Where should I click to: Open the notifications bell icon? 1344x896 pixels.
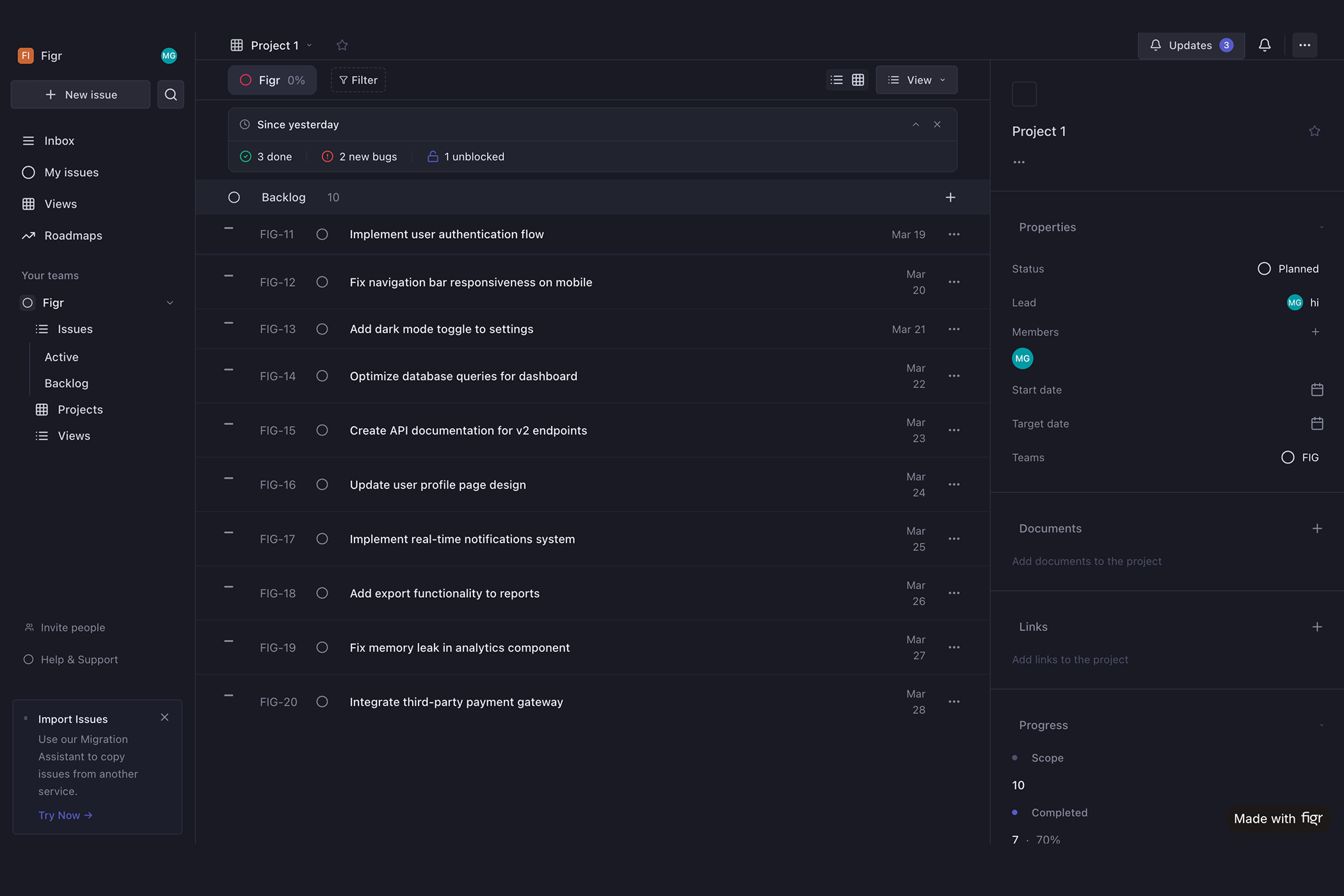1264,45
